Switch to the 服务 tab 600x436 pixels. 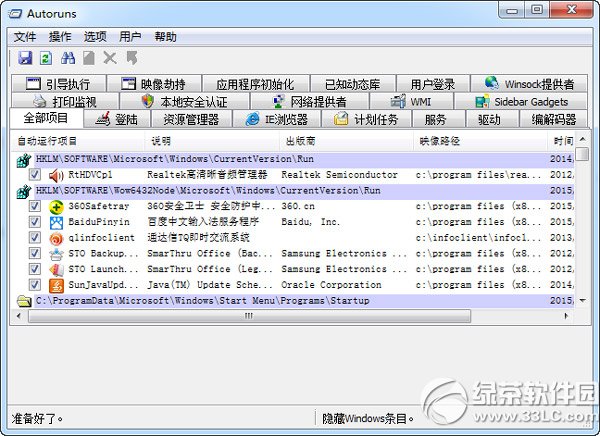pos(438,119)
